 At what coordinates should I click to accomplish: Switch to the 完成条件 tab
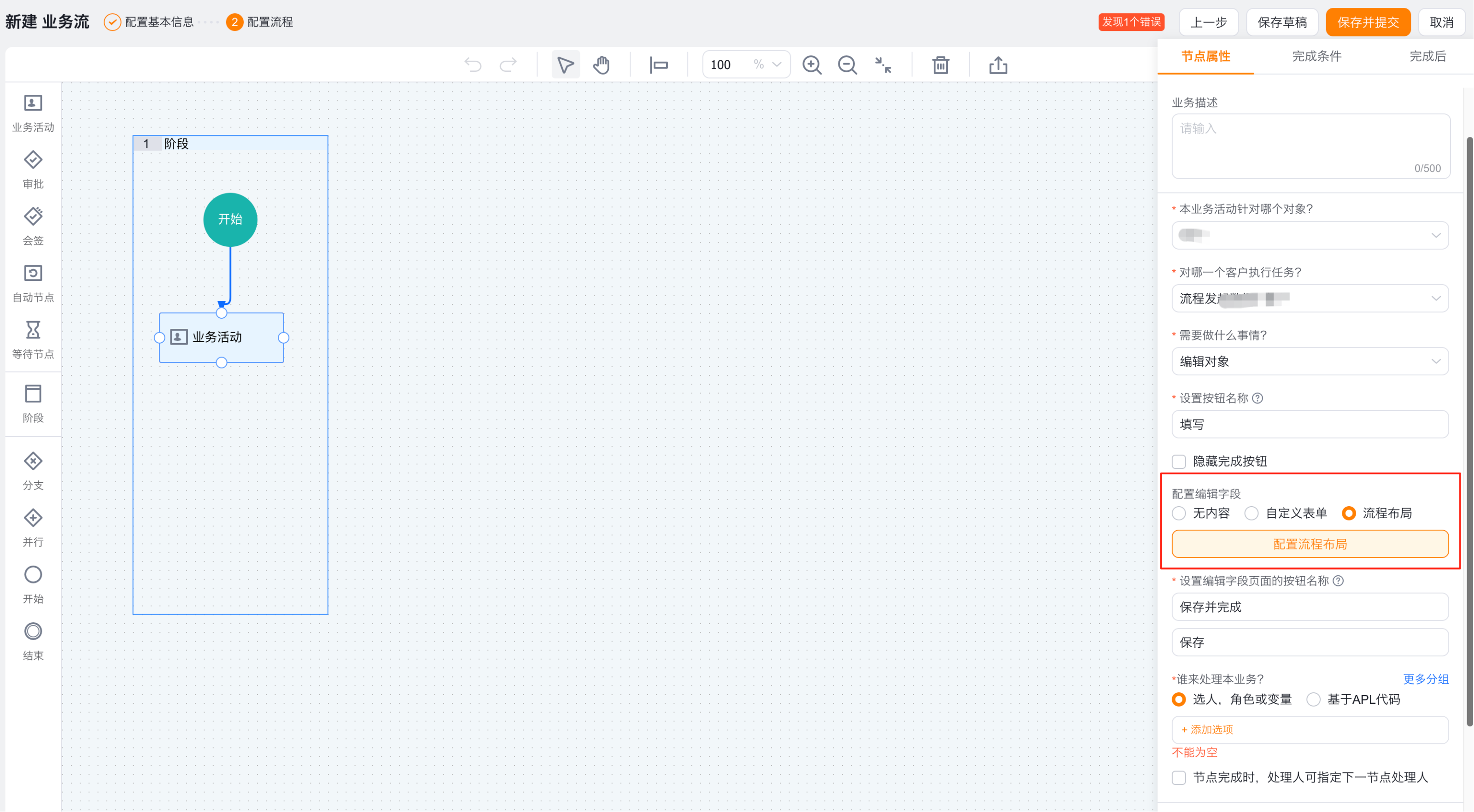pos(1316,56)
